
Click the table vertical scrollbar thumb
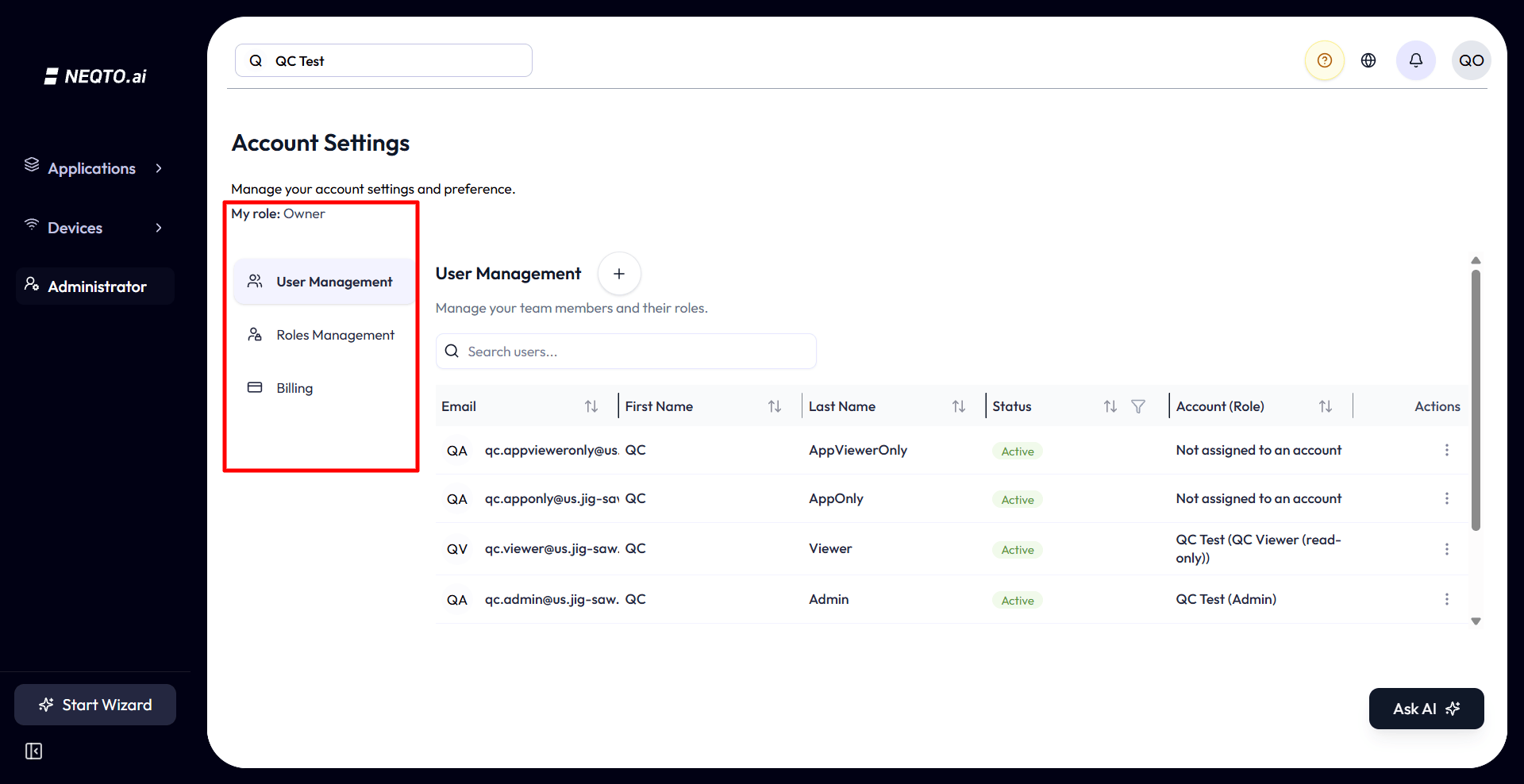pos(1476,400)
